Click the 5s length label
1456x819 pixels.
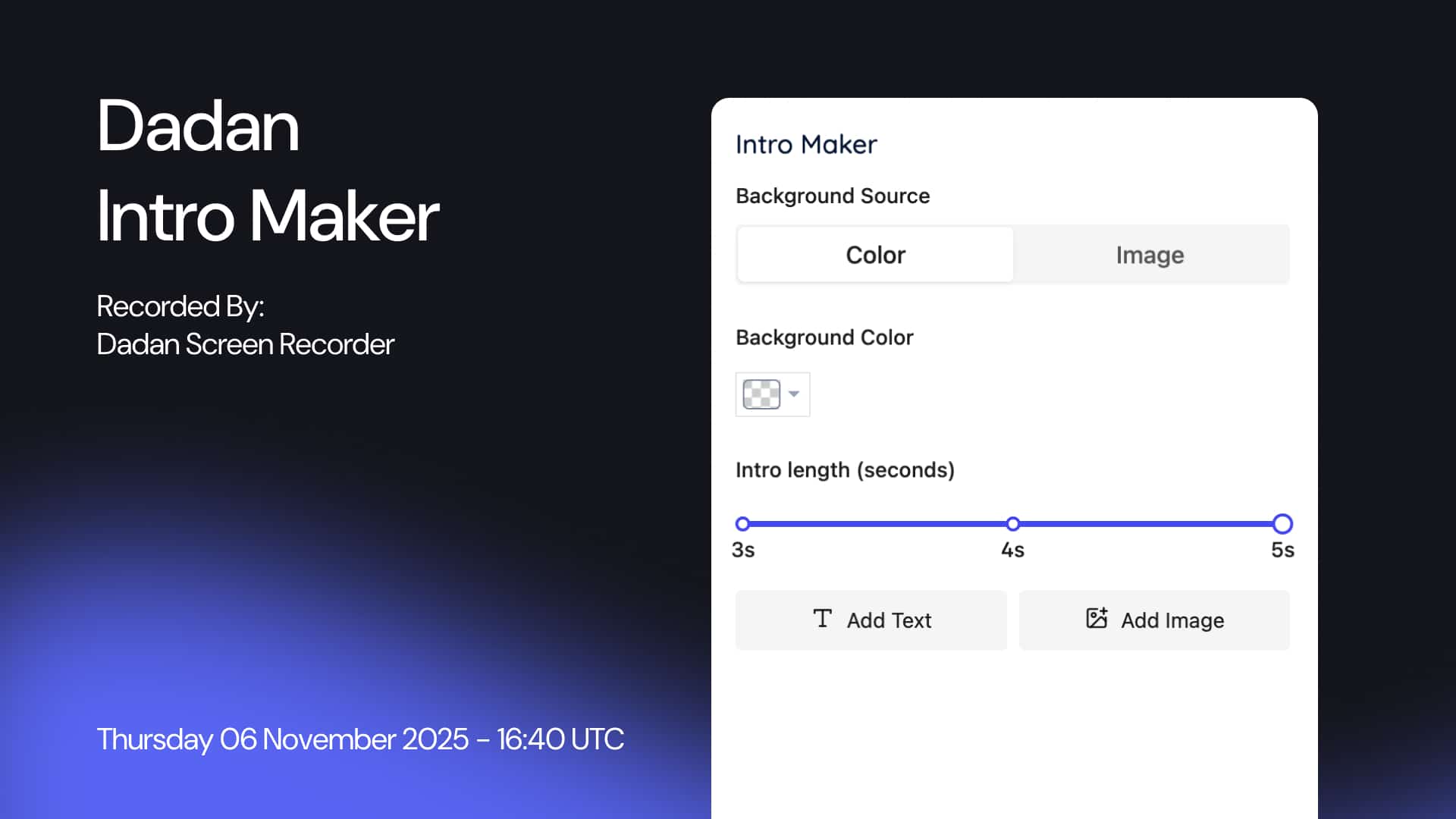(x=1282, y=551)
